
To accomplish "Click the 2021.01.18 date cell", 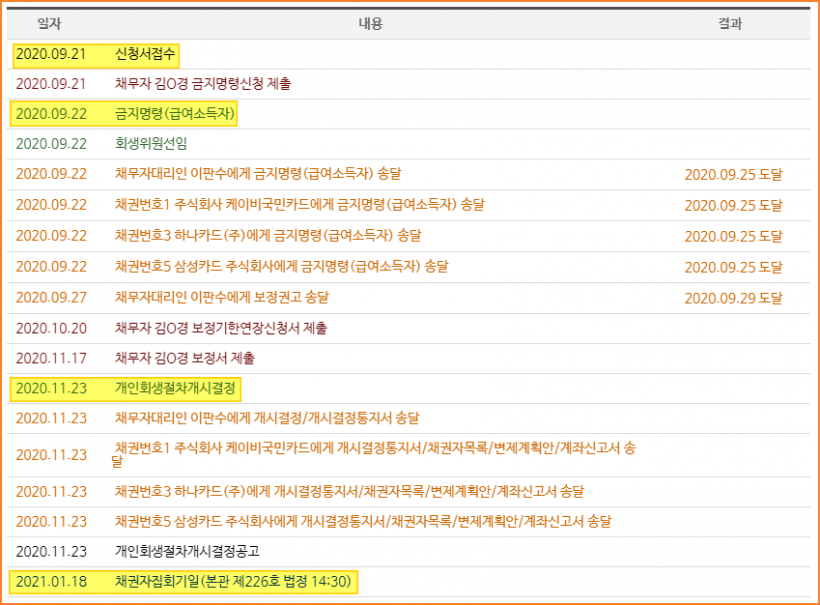I will (51, 581).
